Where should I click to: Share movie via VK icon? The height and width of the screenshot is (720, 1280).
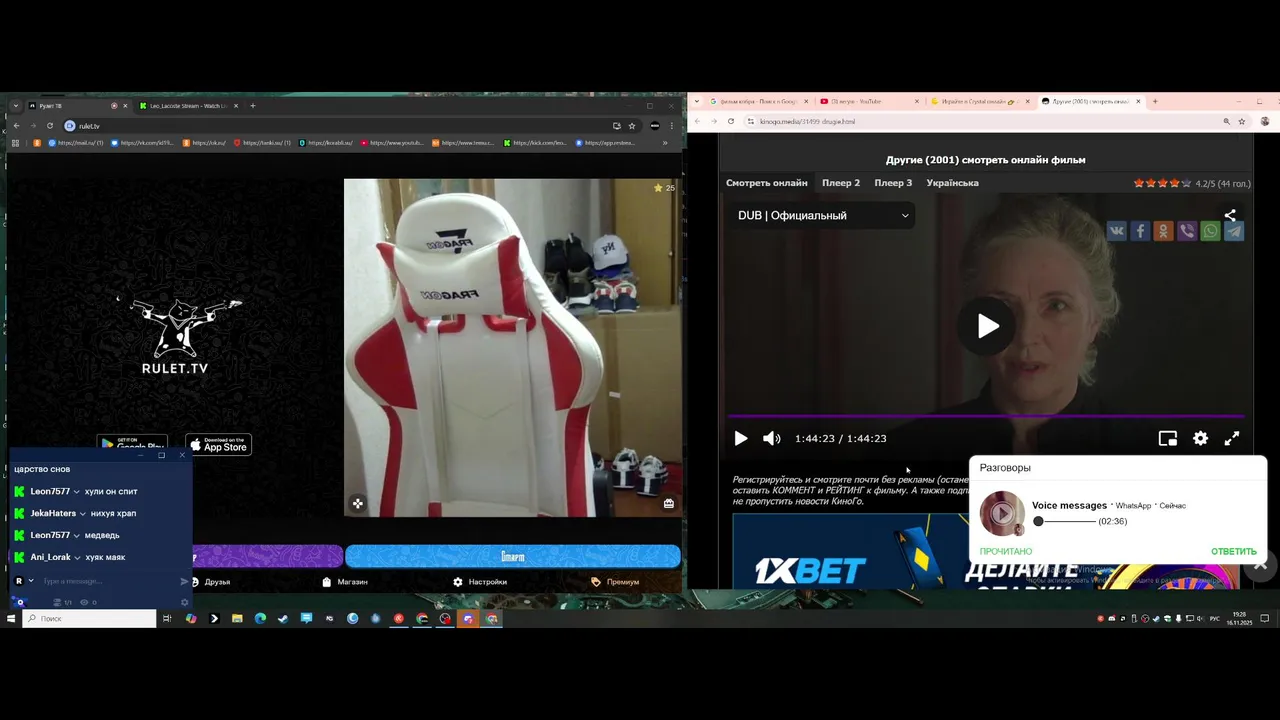click(1116, 231)
